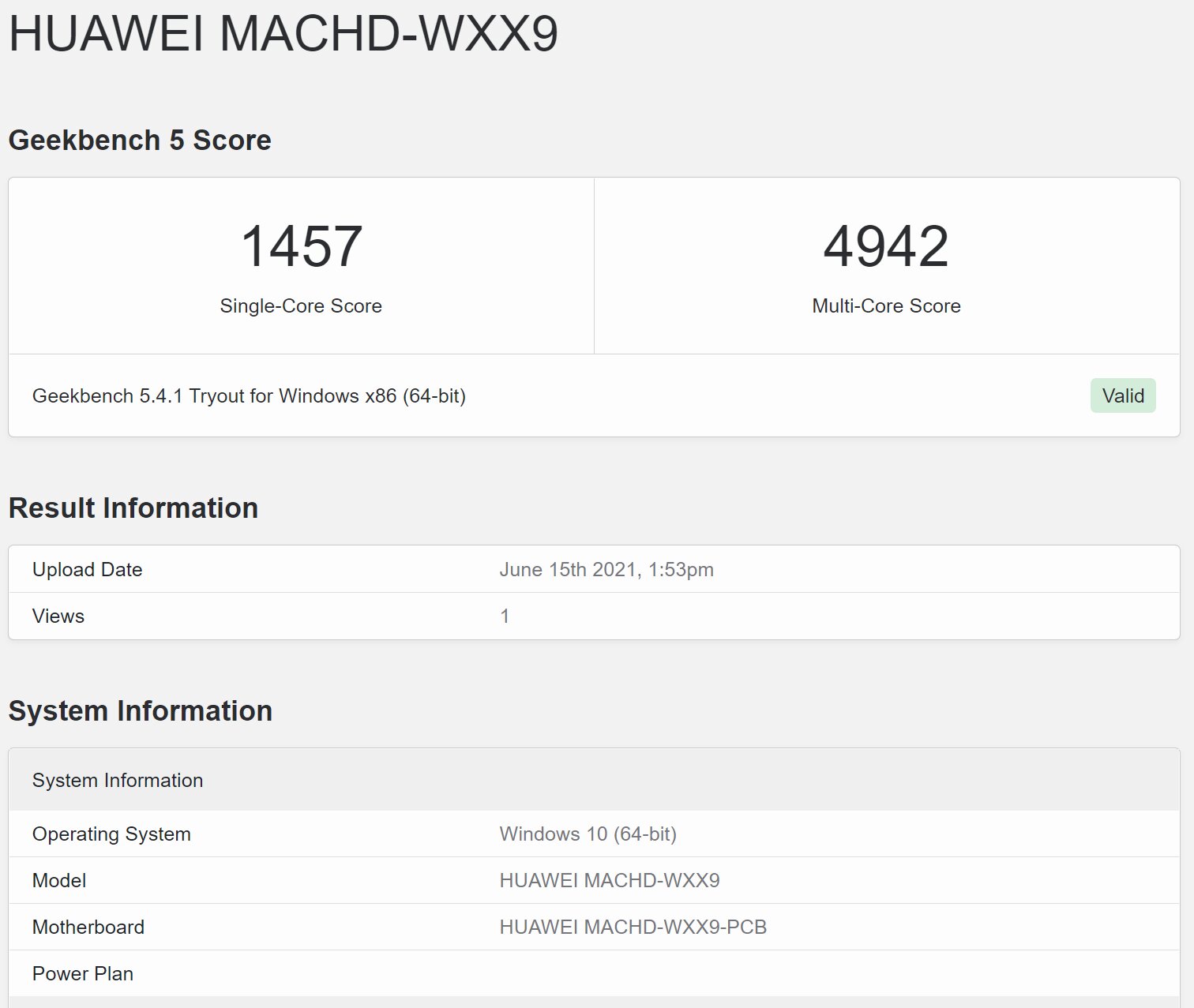Screen dimensions: 1194x1008
Task: Click the green Valid badge
Action: point(1122,395)
